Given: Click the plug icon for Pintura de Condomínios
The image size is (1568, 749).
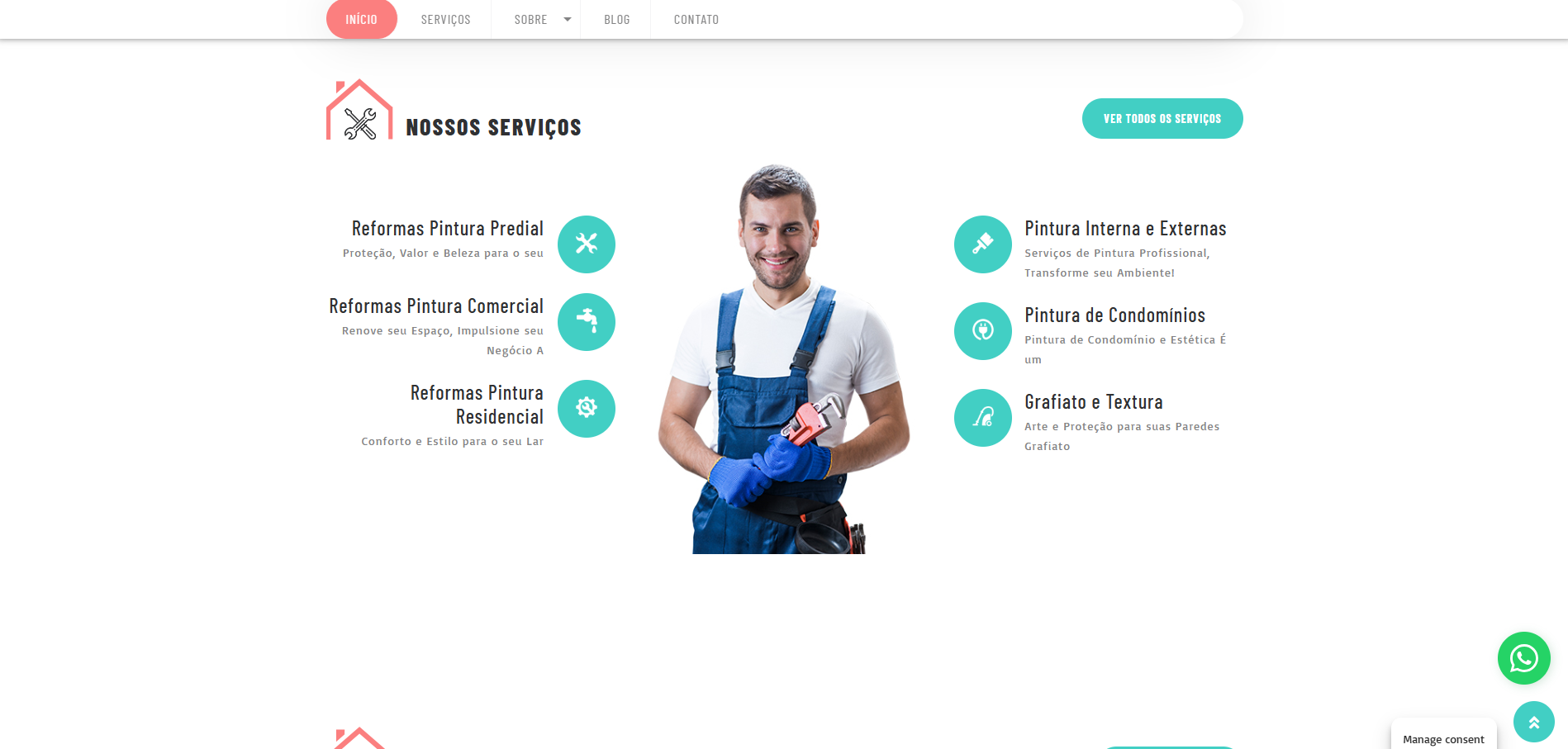Looking at the screenshot, I should [982, 330].
